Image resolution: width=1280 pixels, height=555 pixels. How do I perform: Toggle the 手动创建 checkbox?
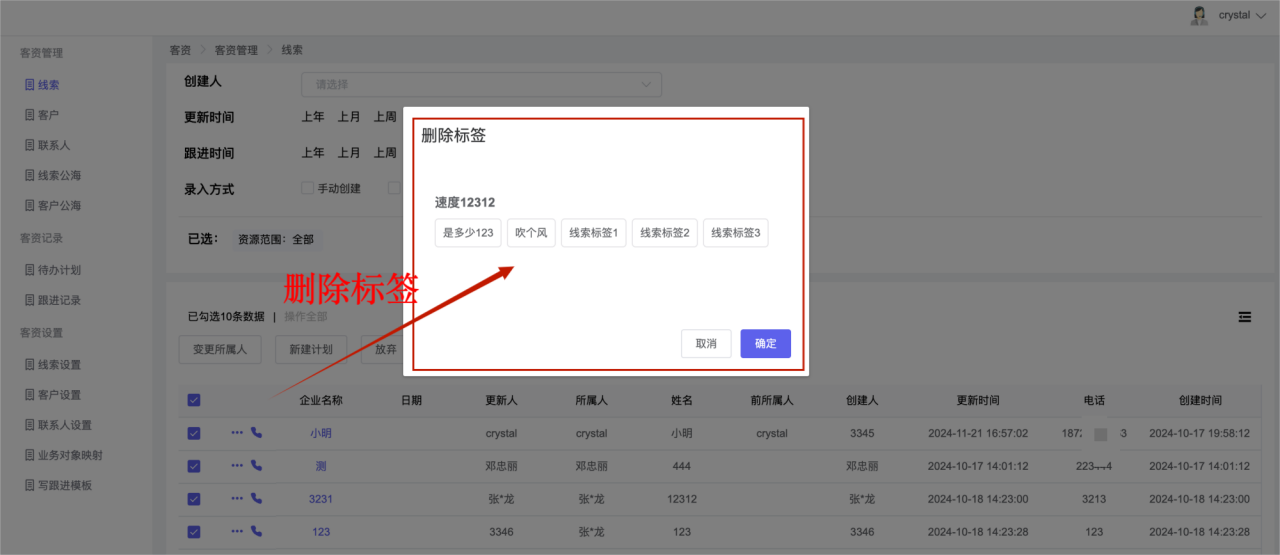(308, 188)
